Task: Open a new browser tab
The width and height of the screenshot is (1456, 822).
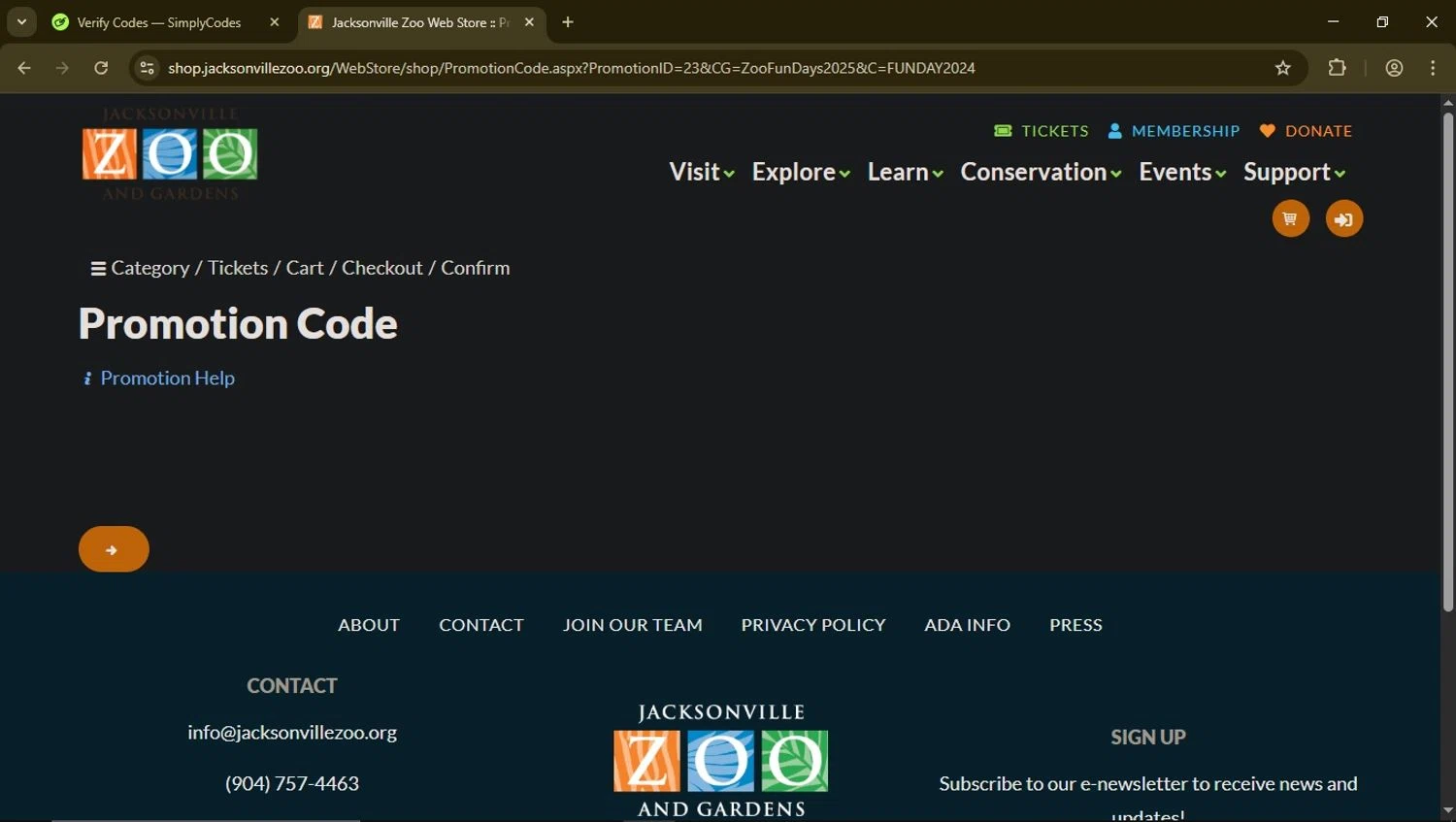Action: pyautogui.click(x=568, y=22)
